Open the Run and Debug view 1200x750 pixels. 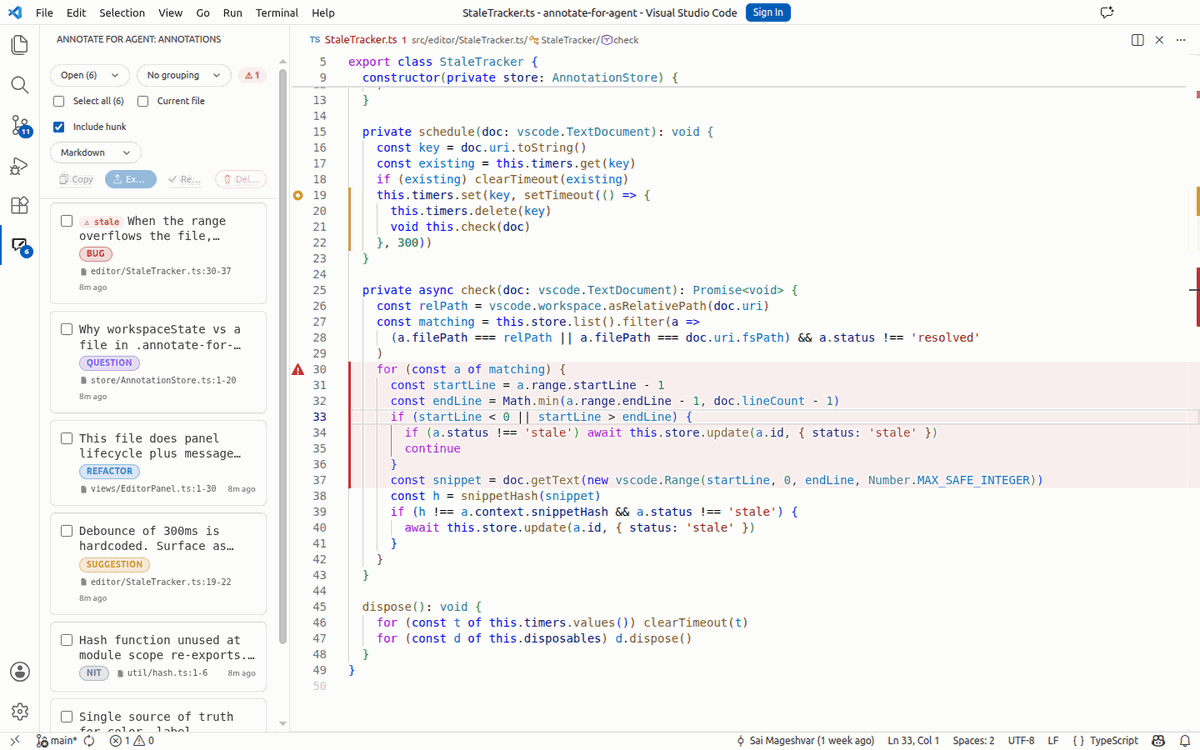point(19,165)
